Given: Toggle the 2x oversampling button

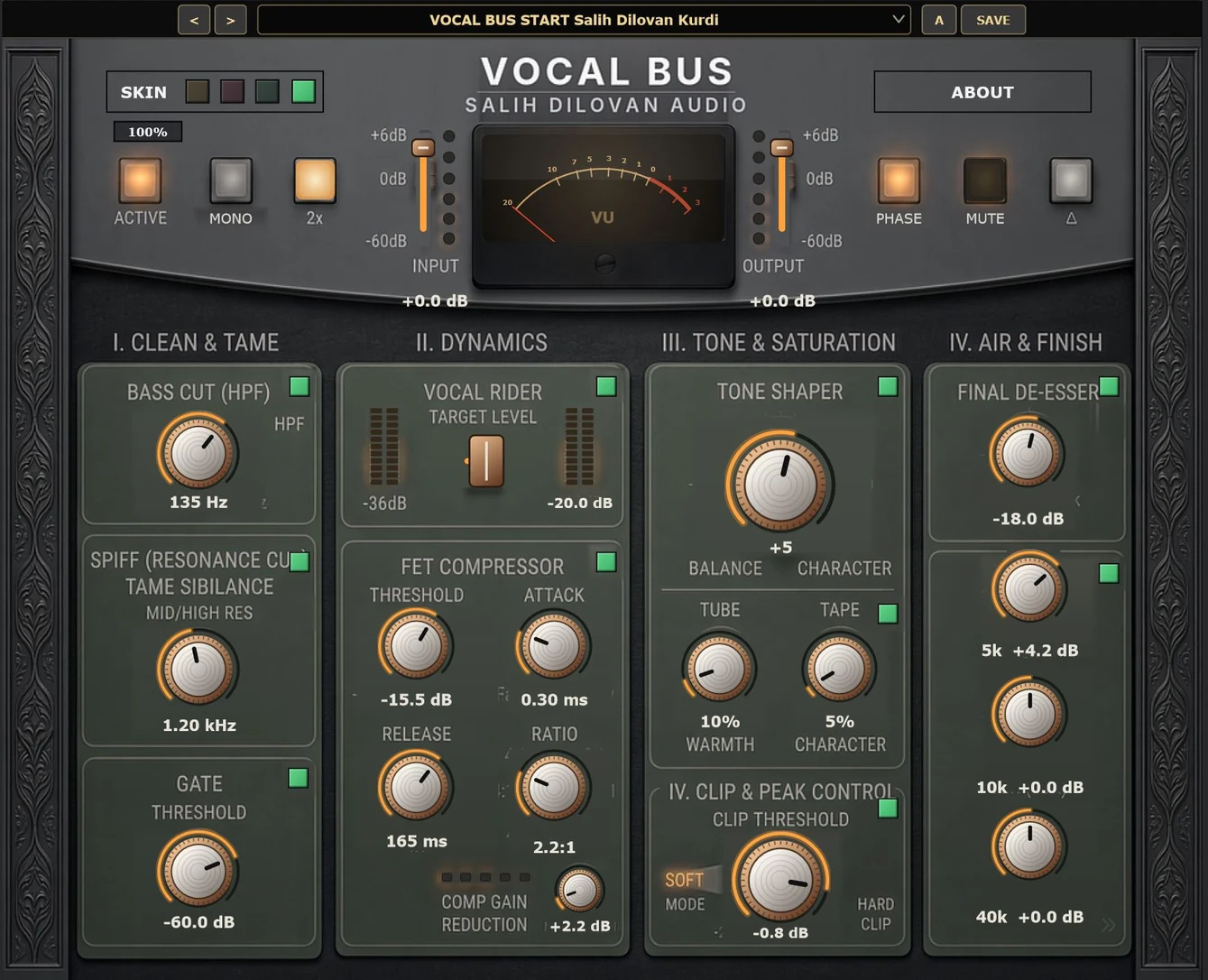Looking at the screenshot, I should [x=315, y=180].
